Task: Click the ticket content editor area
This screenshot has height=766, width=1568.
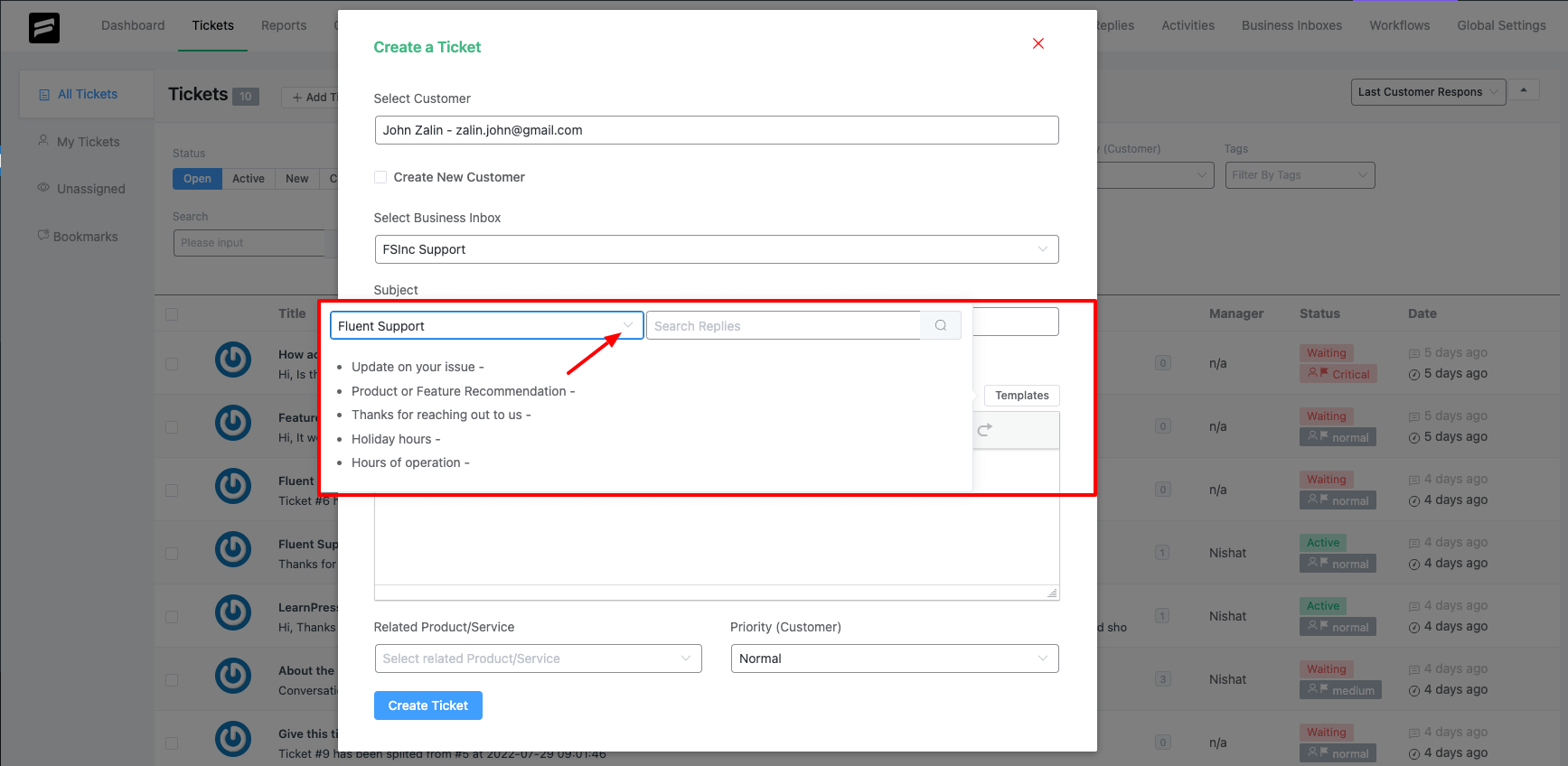Action: [716, 540]
